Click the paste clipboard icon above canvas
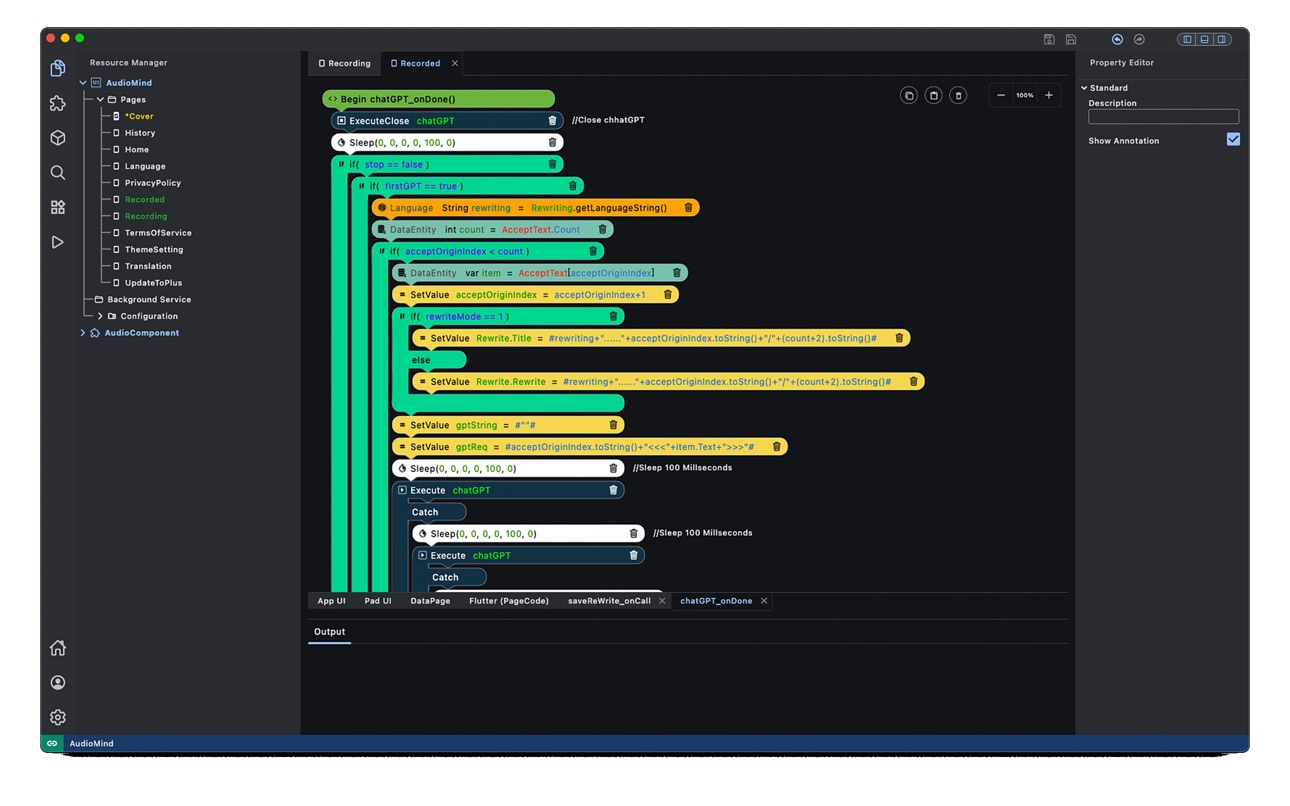 [933, 96]
